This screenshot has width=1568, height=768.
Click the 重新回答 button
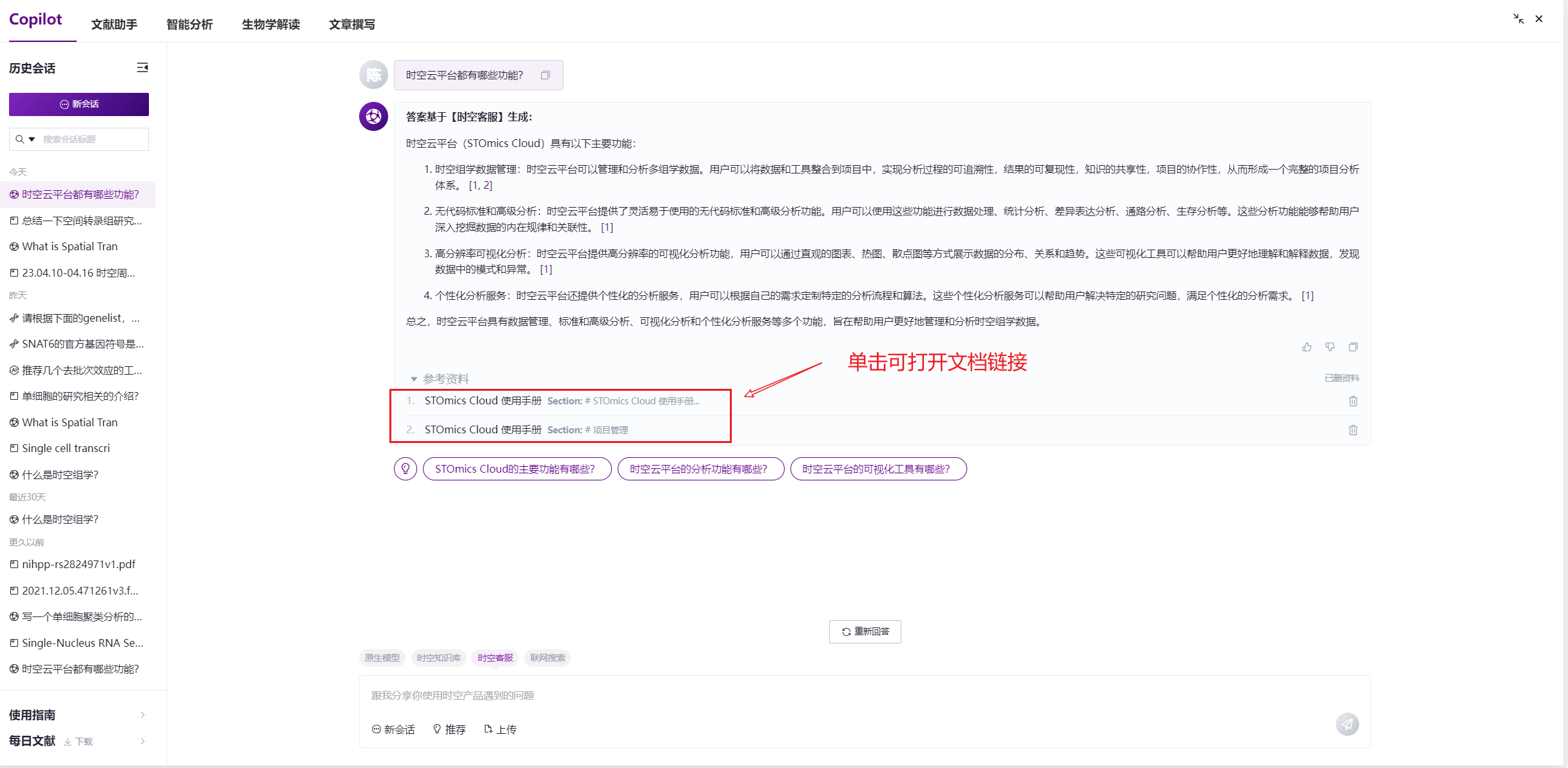point(865,631)
